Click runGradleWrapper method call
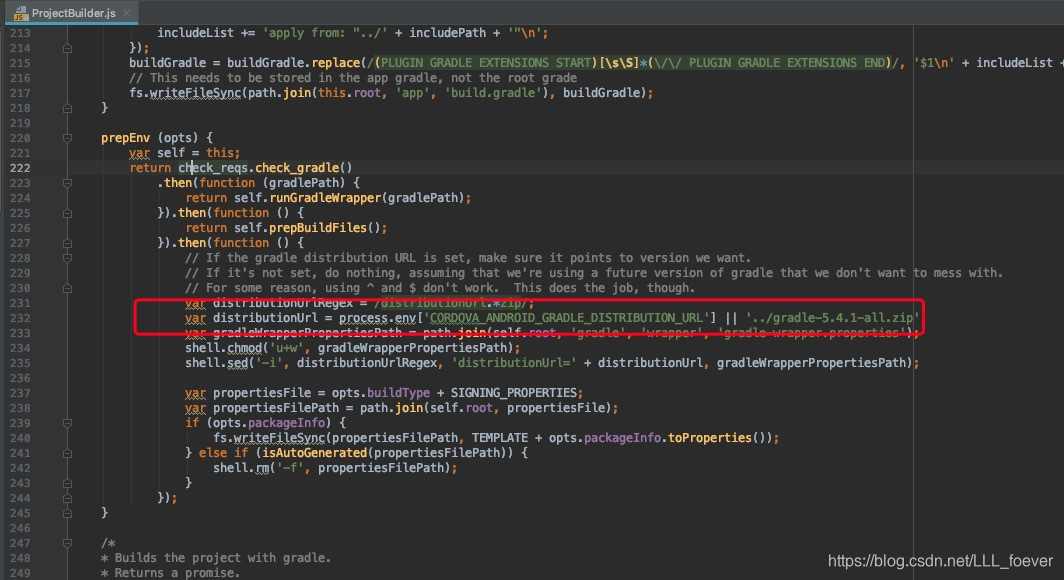Image resolution: width=1064 pixels, height=580 pixels. 326,197
